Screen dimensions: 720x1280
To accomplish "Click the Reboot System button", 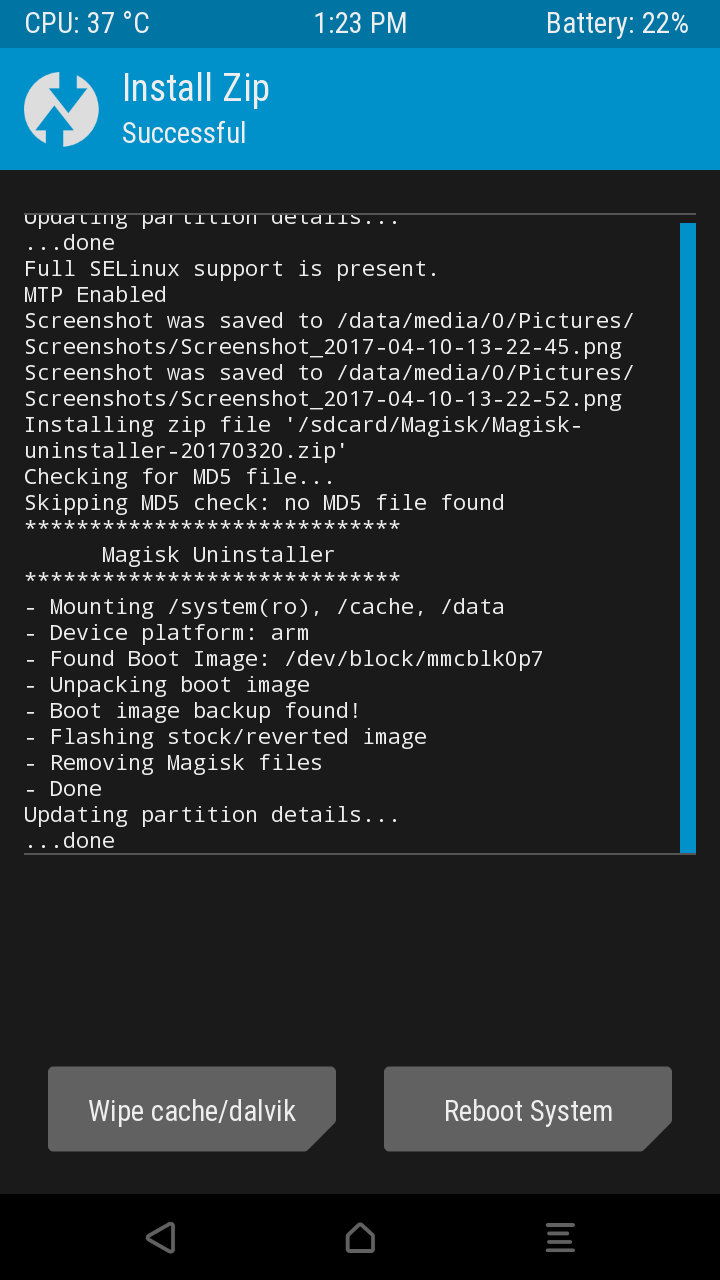I will coord(528,1109).
